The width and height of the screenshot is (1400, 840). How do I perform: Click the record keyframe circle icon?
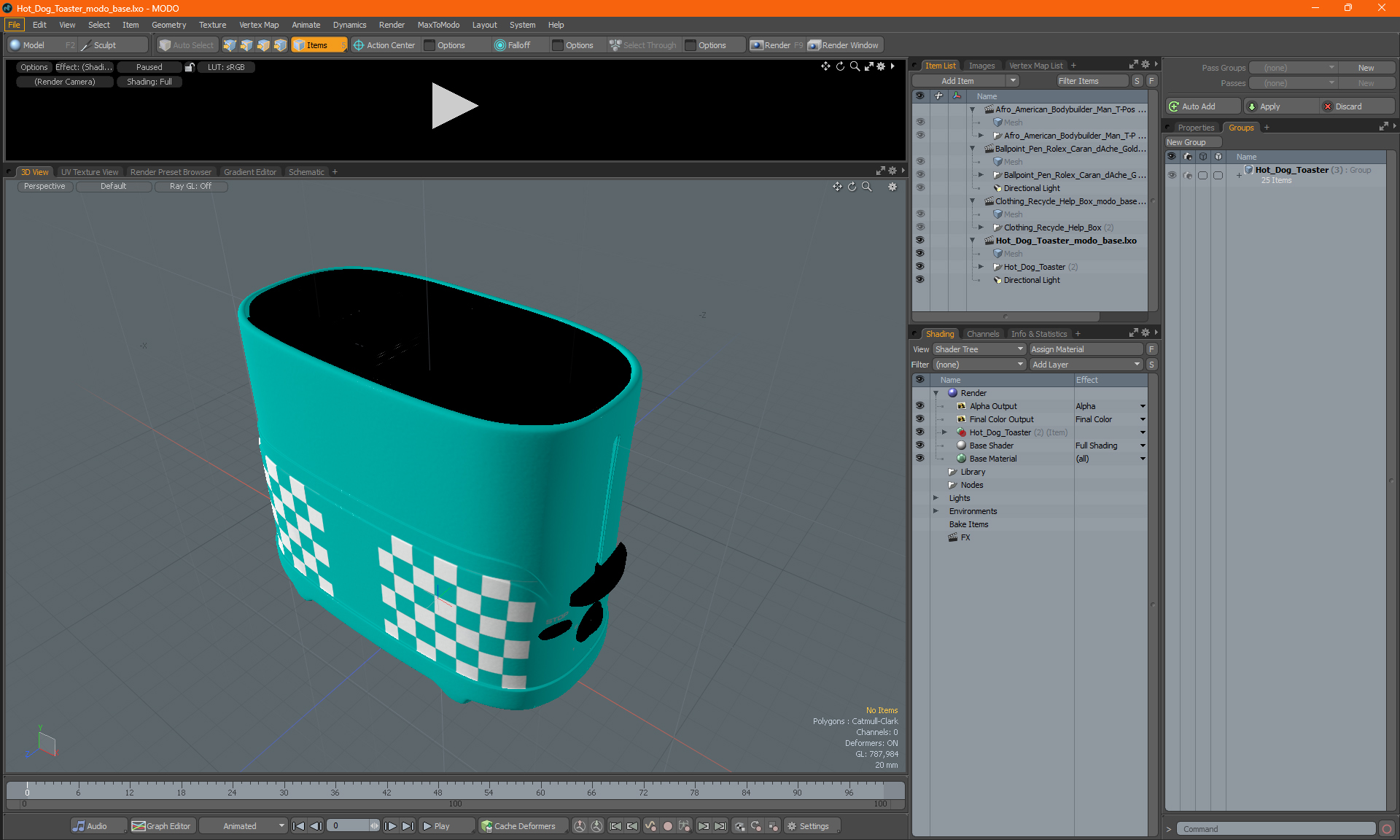(667, 826)
